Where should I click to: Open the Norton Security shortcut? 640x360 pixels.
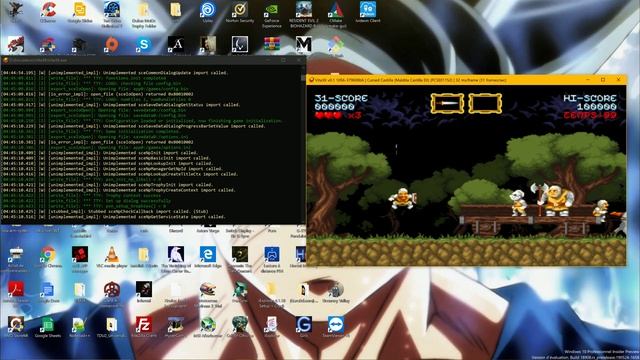[x=240, y=11]
